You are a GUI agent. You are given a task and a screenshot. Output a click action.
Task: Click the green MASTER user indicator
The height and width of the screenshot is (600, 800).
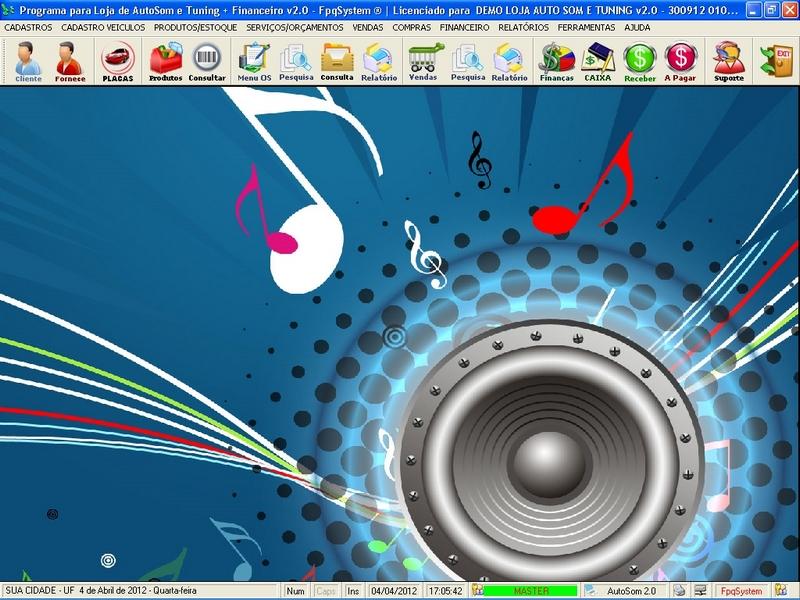tap(530, 591)
